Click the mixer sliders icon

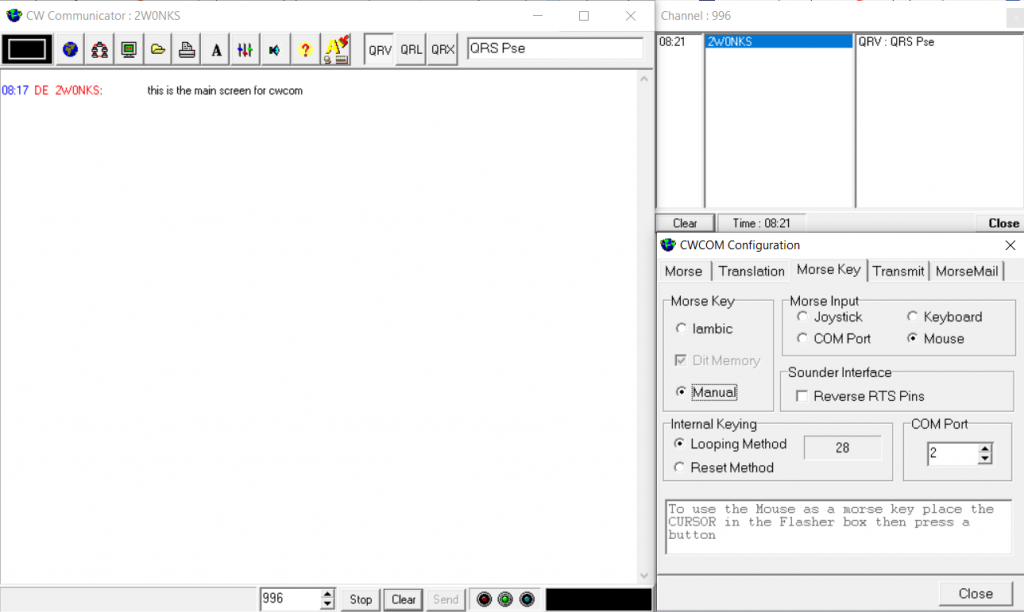coord(244,48)
